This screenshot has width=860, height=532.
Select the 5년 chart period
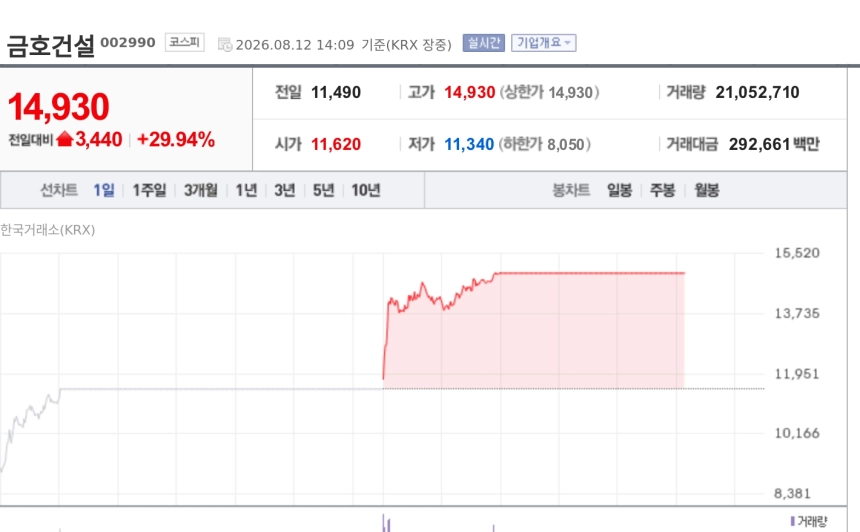tap(324, 190)
